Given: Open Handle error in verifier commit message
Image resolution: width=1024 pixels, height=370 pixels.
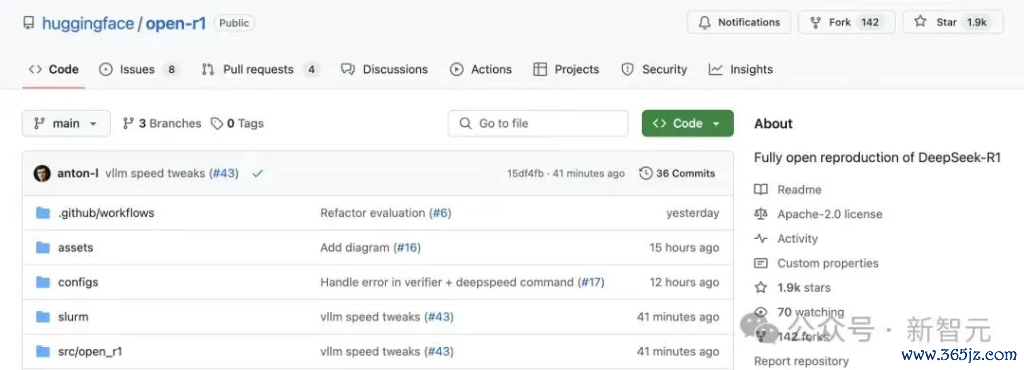Looking at the screenshot, I should coord(447,282).
